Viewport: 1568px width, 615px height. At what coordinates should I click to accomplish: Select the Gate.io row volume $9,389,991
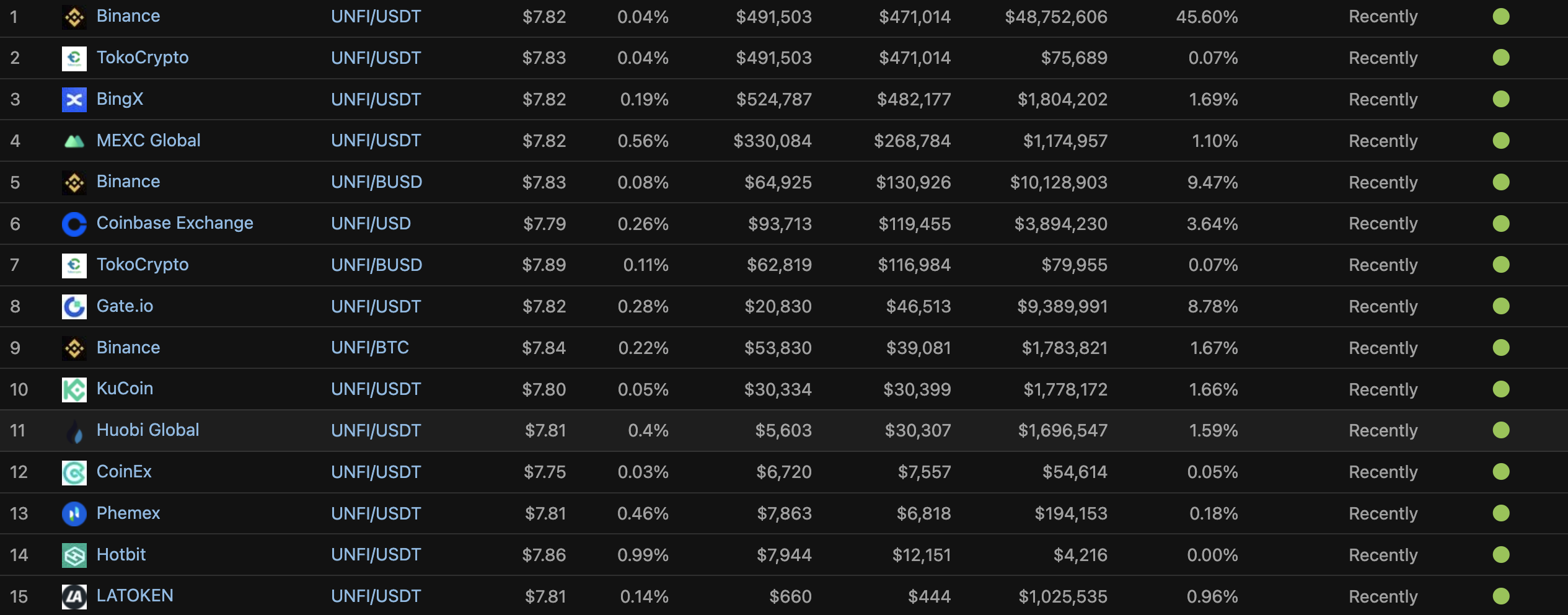[1062, 306]
